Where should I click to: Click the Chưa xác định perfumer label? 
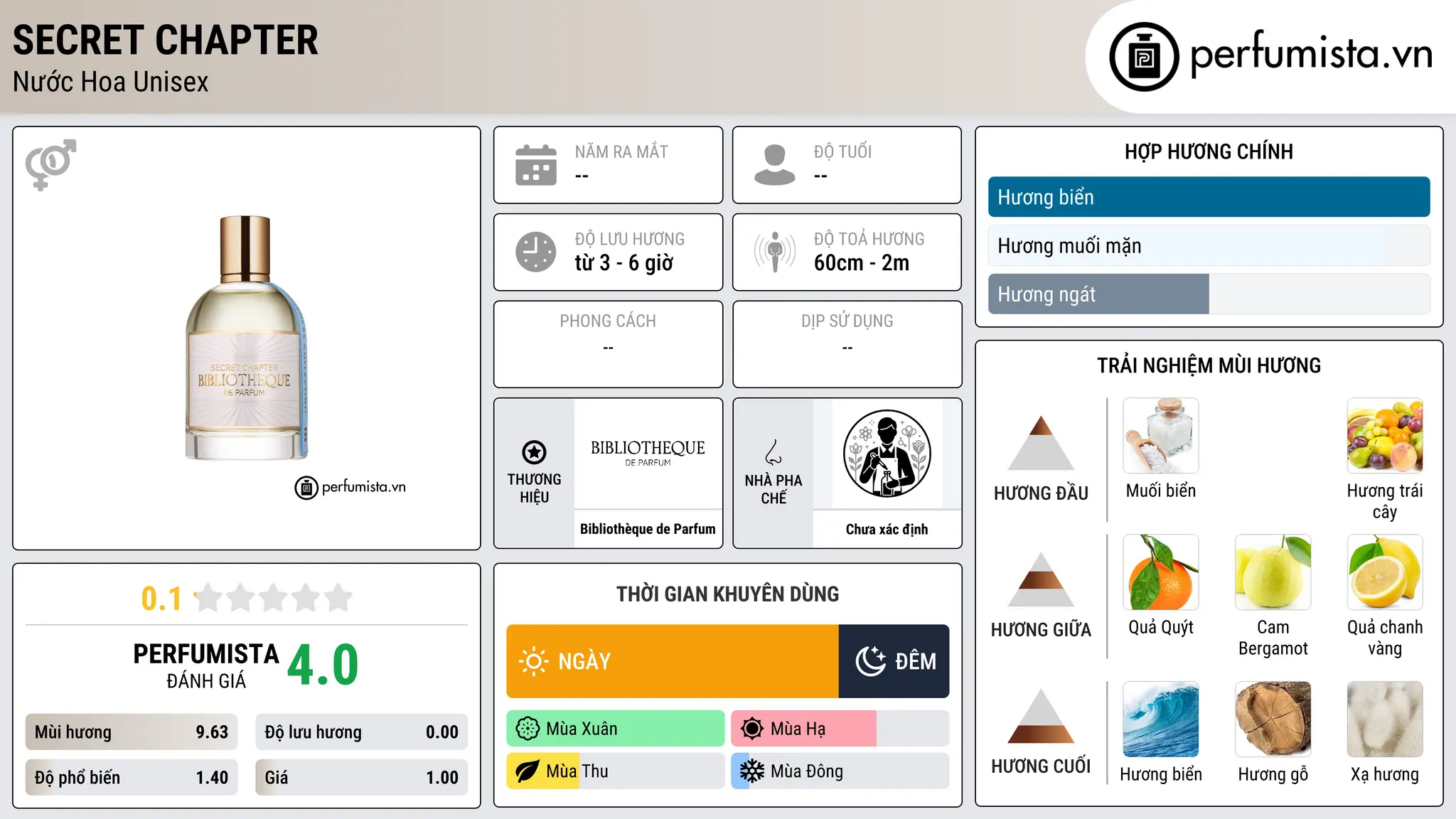(x=887, y=529)
